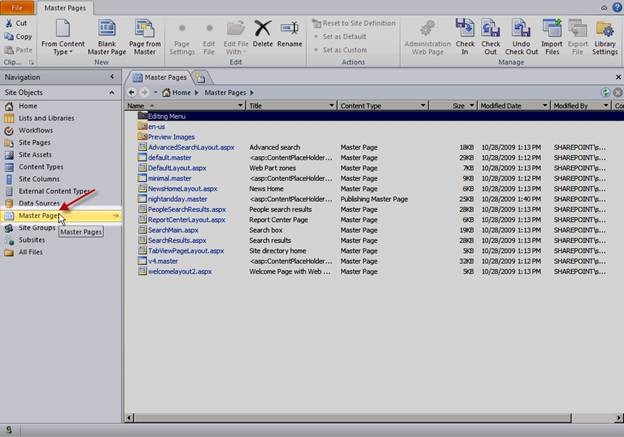Click the Check In icon

point(465,28)
